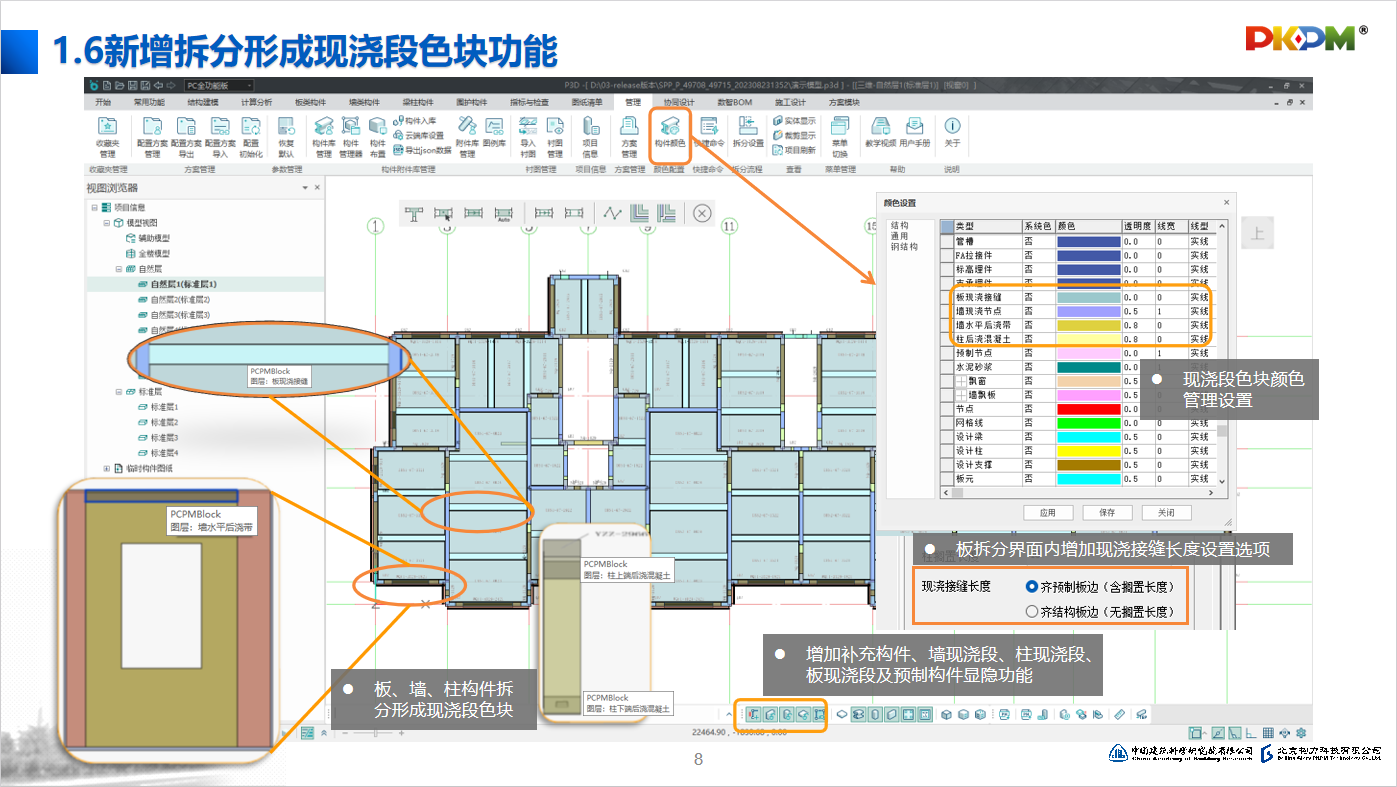Click 保存 in the 颜色设置 dialog
1397x787 pixels.
pyautogui.click(x=1107, y=512)
